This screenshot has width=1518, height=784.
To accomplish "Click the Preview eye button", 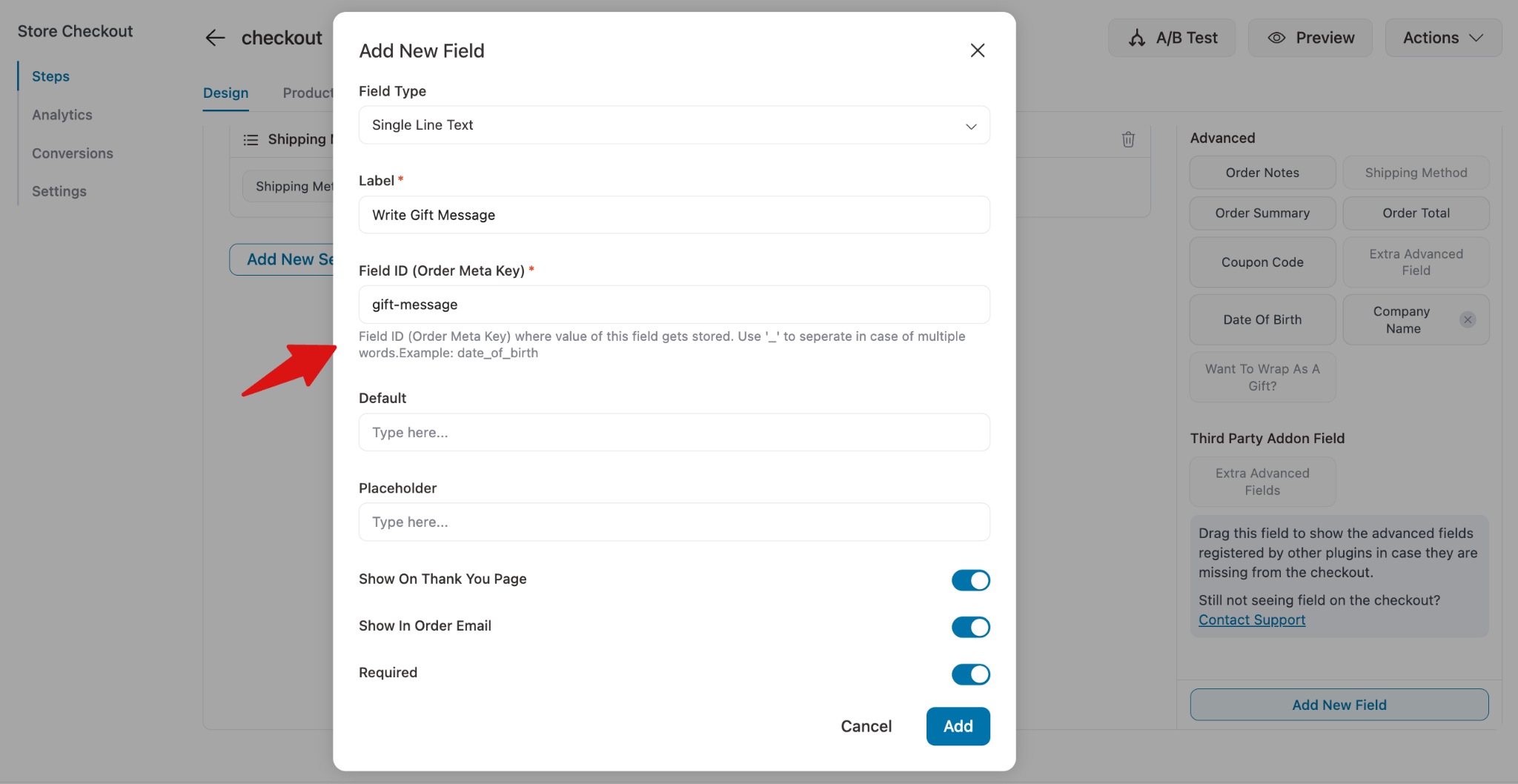I will point(1310,38).
